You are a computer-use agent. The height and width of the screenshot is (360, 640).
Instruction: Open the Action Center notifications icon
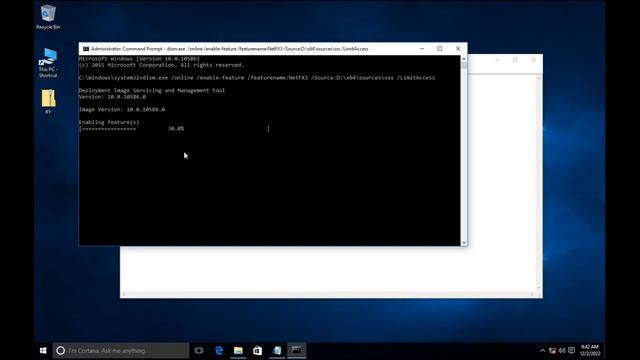coord(572,351)
